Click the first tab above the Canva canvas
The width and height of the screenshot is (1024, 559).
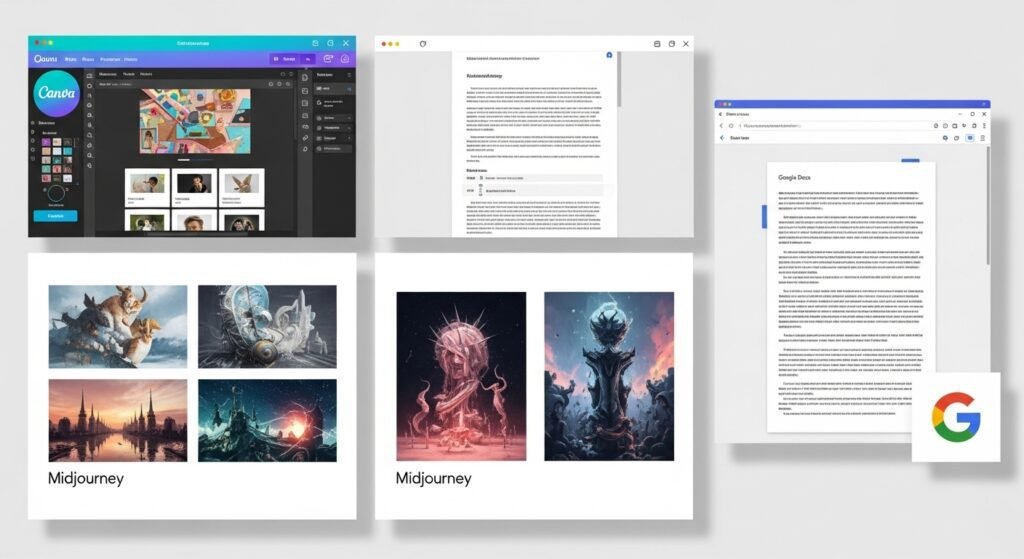click(108, 74)
